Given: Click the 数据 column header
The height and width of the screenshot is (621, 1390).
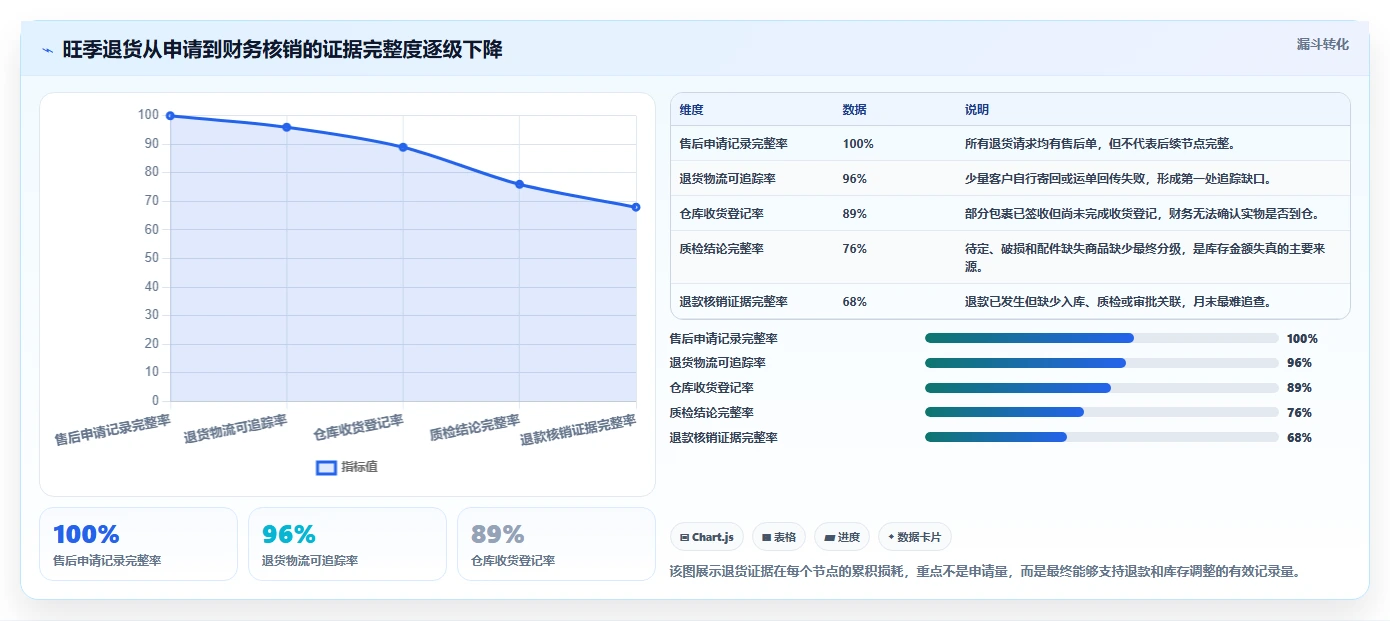Looking at the screenshot, I should tap(855, 110).
